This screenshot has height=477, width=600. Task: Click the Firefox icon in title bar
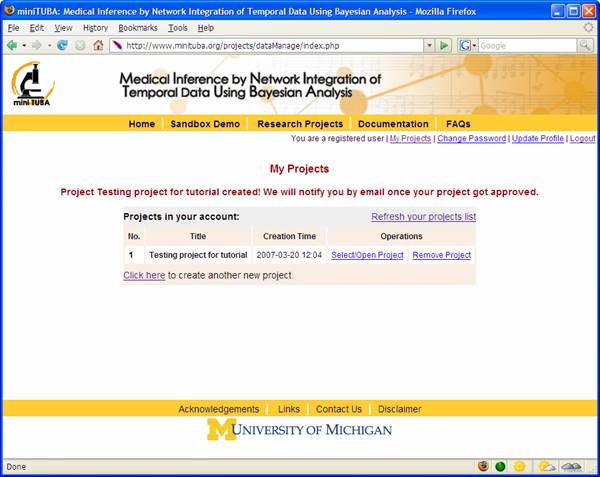9,11
